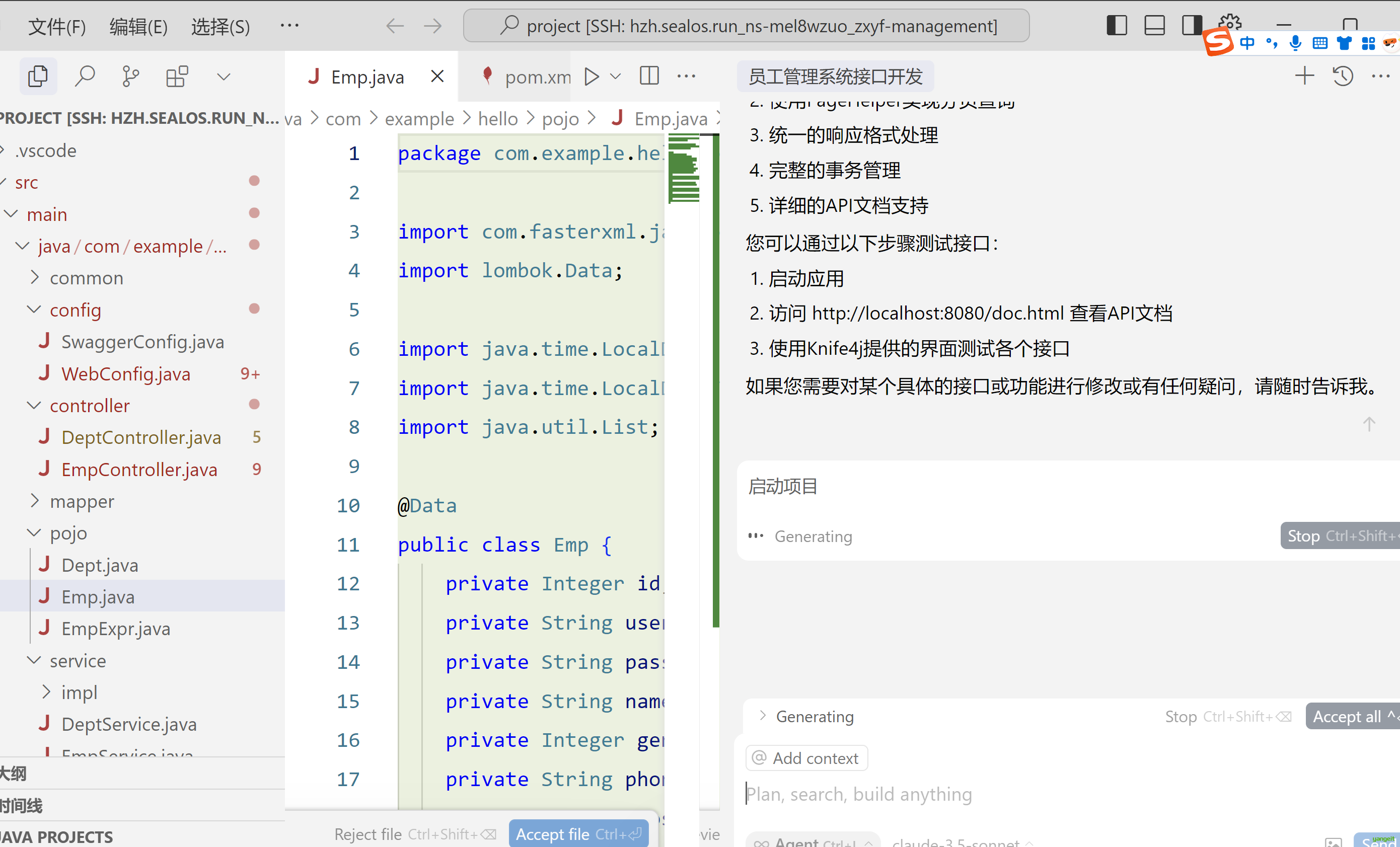
Task: Open DeptController.java file
Action: click(x=141, y=437)
